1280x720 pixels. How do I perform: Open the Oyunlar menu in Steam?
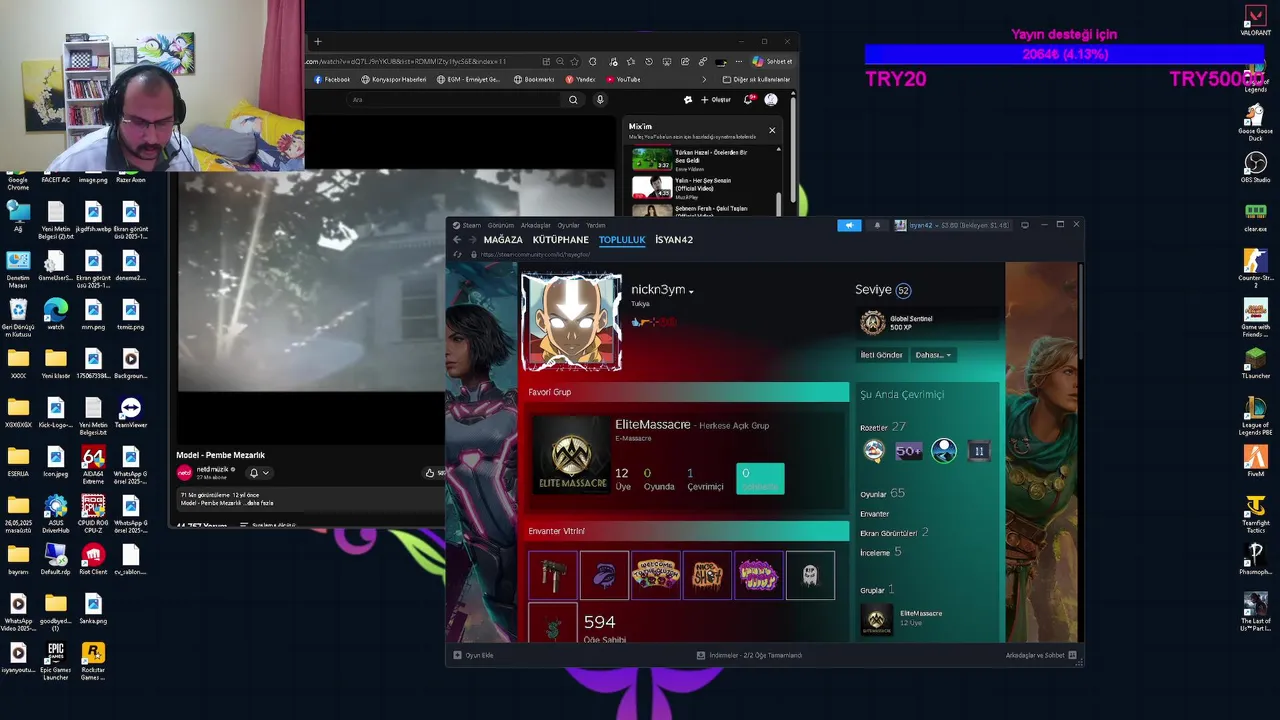click(x=568, y=225)
